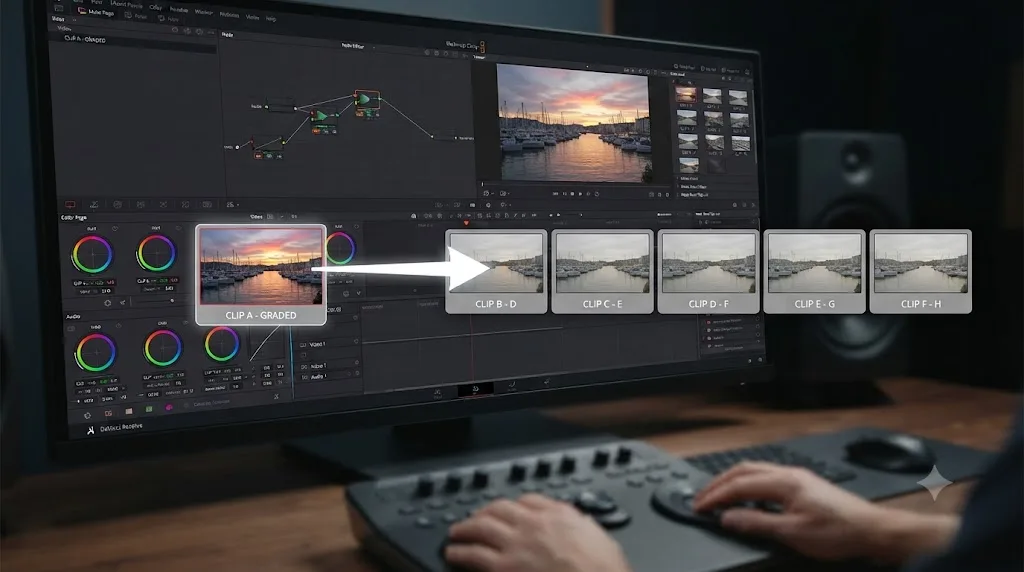The width and height of the screenshot is (1024, 572).
Task: Select the CLIP E - G thumbnail
Action: [x=814, y=271]
